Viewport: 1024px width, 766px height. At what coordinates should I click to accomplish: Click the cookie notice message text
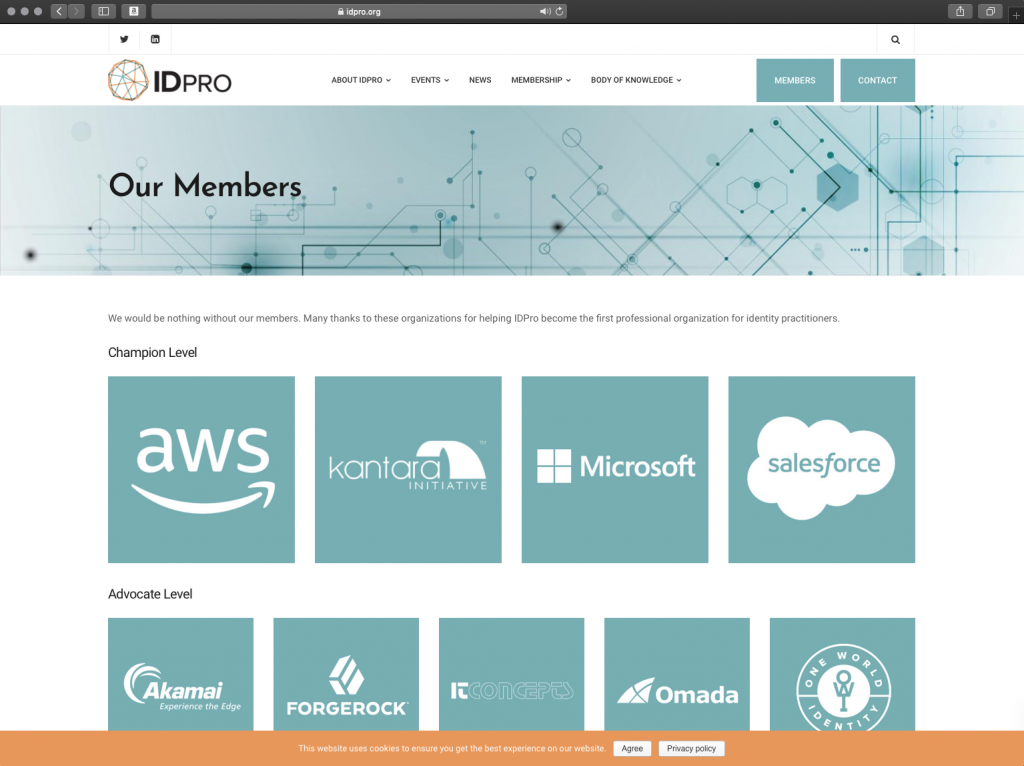(x=452, y=748)
